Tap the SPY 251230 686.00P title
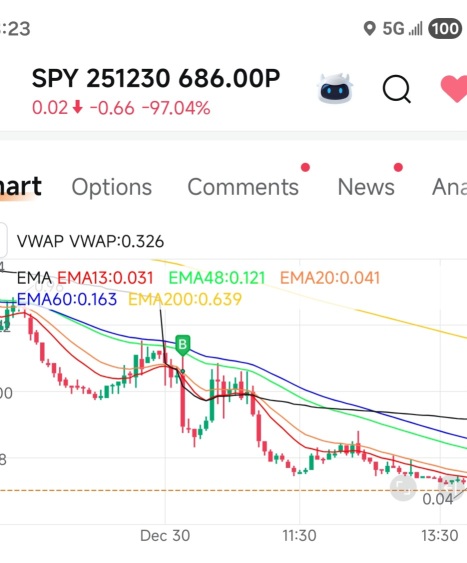467x563 pixels. coord(156,78)
